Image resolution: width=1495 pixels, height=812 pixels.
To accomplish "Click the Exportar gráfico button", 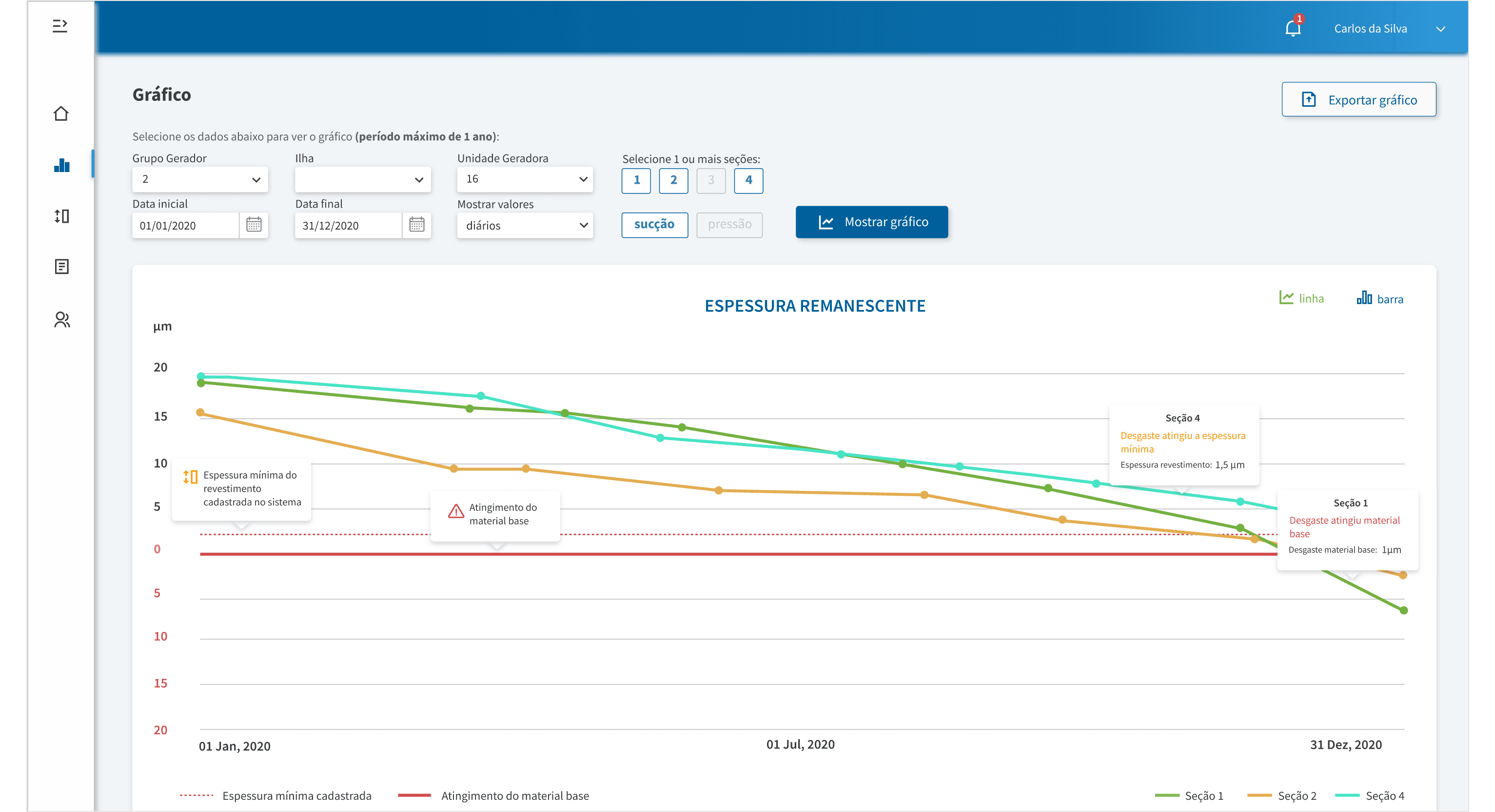I will [1358, 100].
